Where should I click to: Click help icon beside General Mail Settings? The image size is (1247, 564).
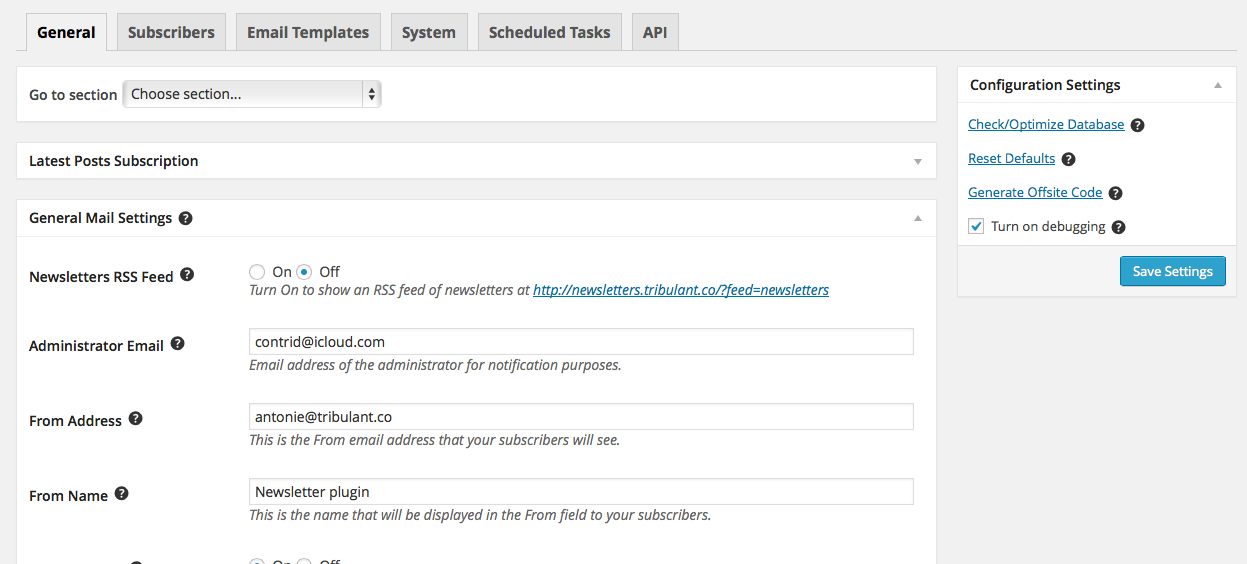point(185,218)
